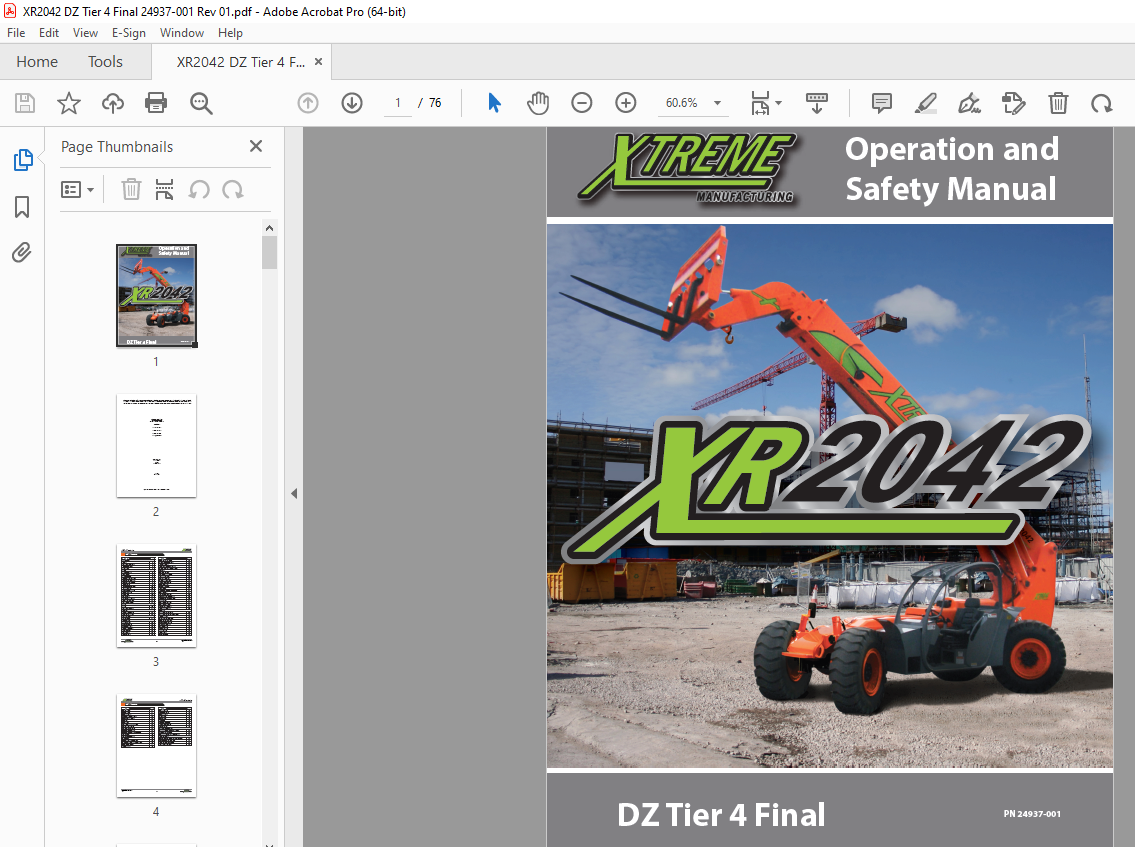
Task: Select page 3 thumbnail
Action: click(156, 596)
